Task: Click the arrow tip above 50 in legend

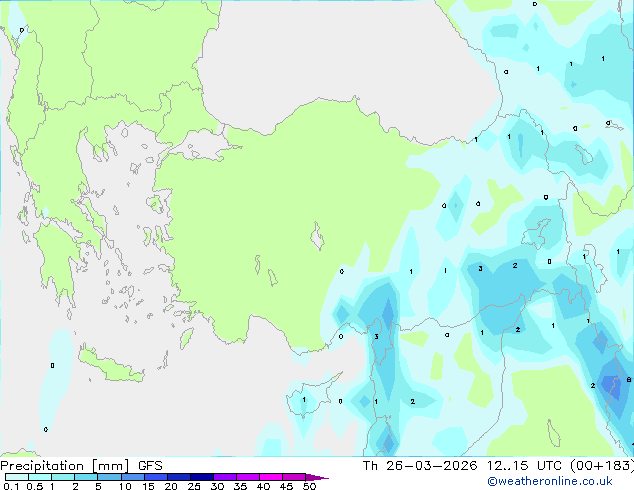Action: 317,477
